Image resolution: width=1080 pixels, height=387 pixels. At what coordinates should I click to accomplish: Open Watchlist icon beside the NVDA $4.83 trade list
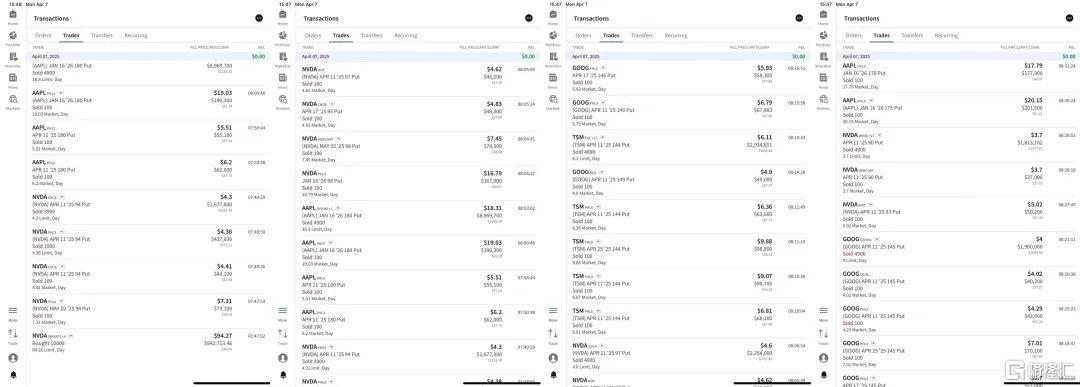[282, 59]
